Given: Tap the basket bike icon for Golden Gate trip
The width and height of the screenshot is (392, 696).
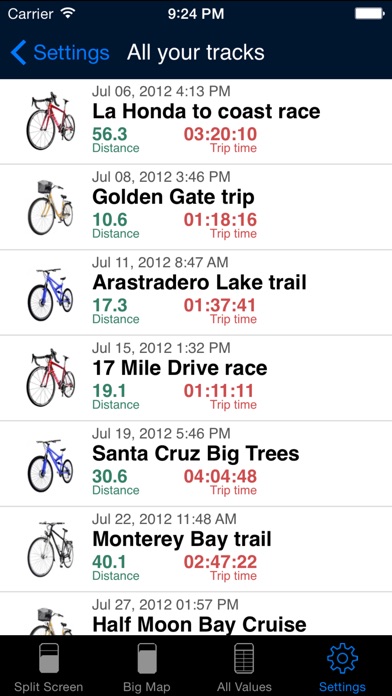Looking at the screenshot, I should (x=50, y=207).
